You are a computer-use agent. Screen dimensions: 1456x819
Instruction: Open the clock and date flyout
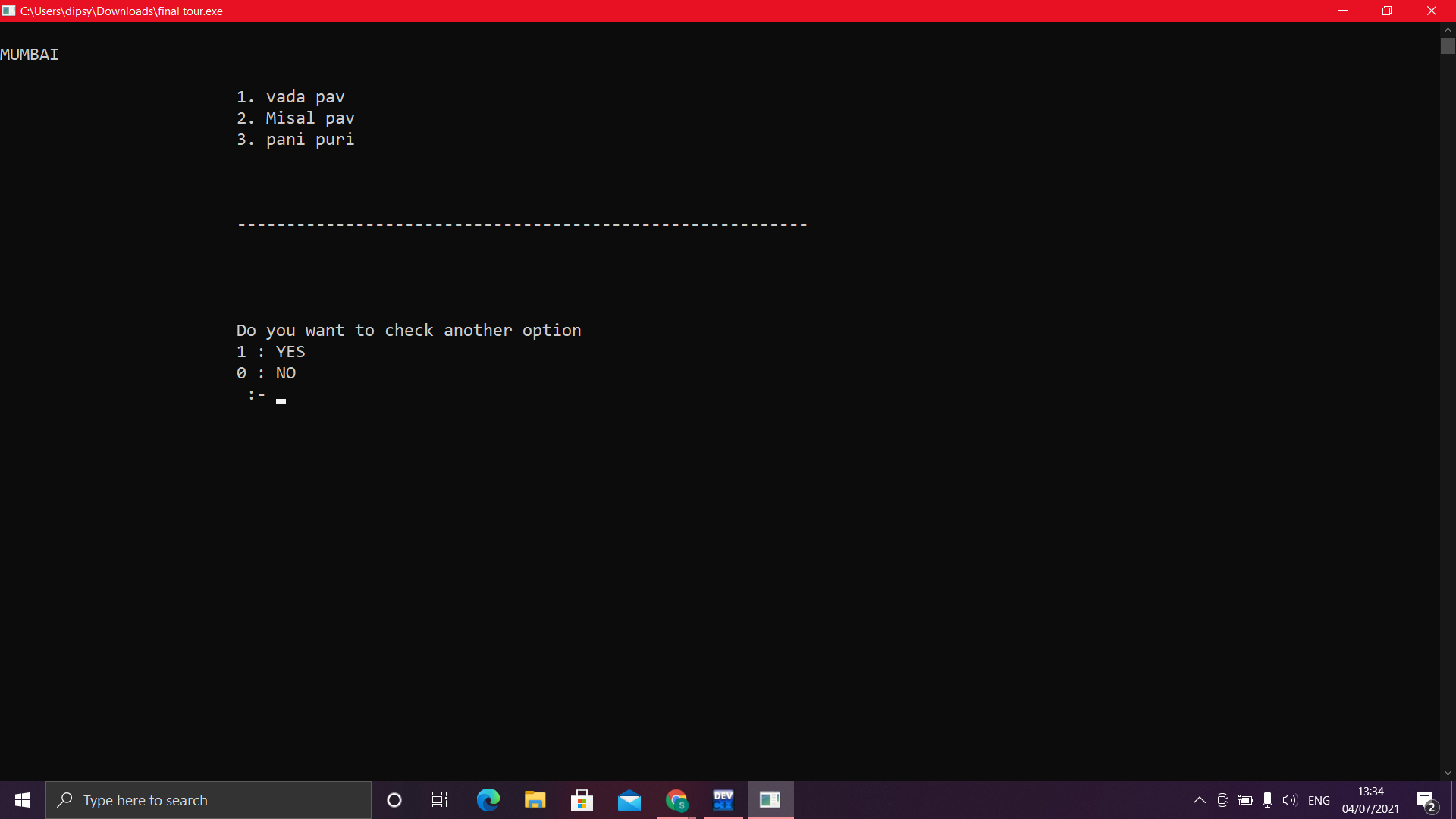coord(1370,800)
